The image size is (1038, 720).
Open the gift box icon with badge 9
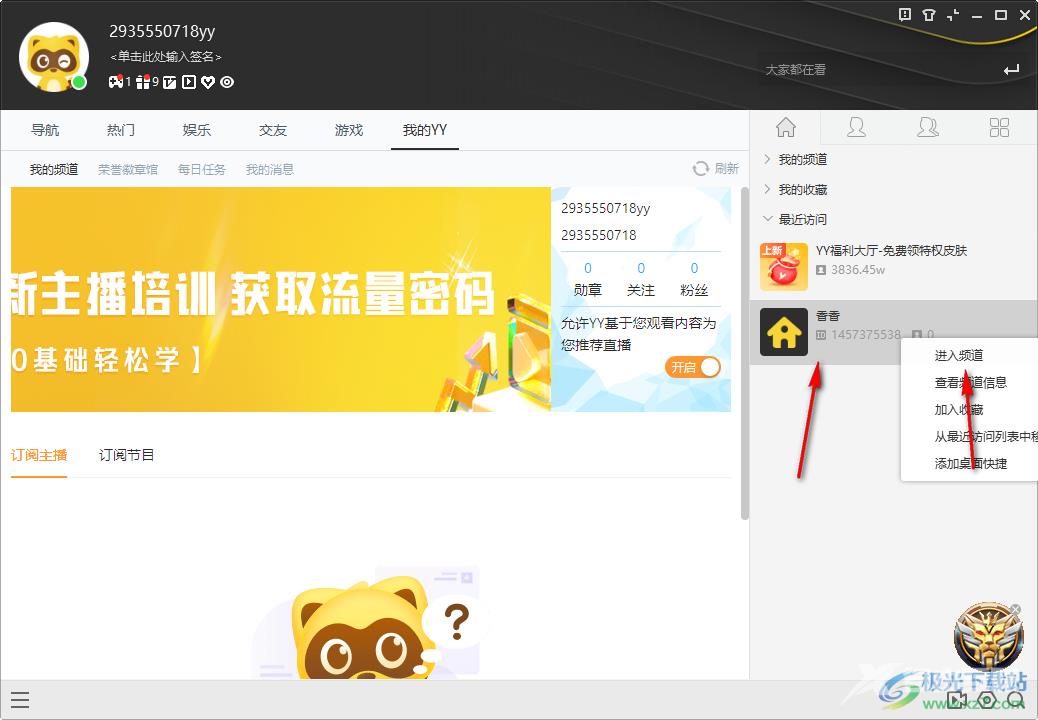click(x=142, y=82)
